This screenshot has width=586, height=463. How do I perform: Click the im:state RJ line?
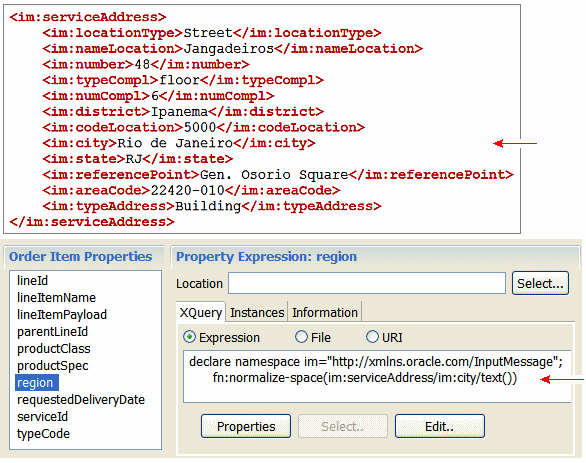[138, 159]
